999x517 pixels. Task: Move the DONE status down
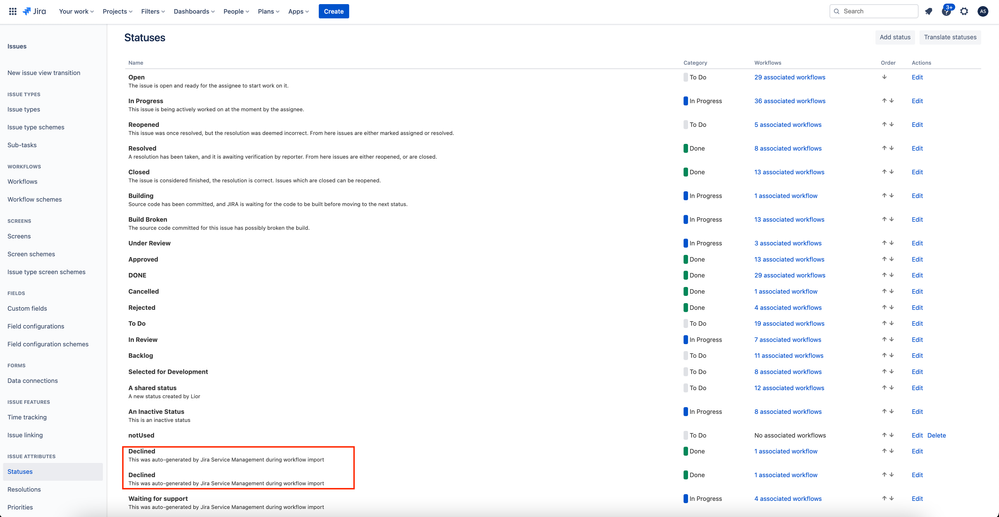[891, 275]
